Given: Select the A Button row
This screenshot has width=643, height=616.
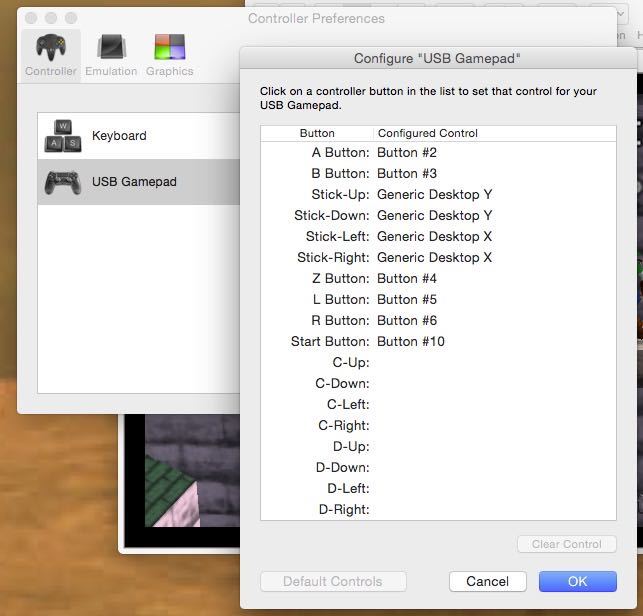Looking at the screenshot, I should (438, 153).
